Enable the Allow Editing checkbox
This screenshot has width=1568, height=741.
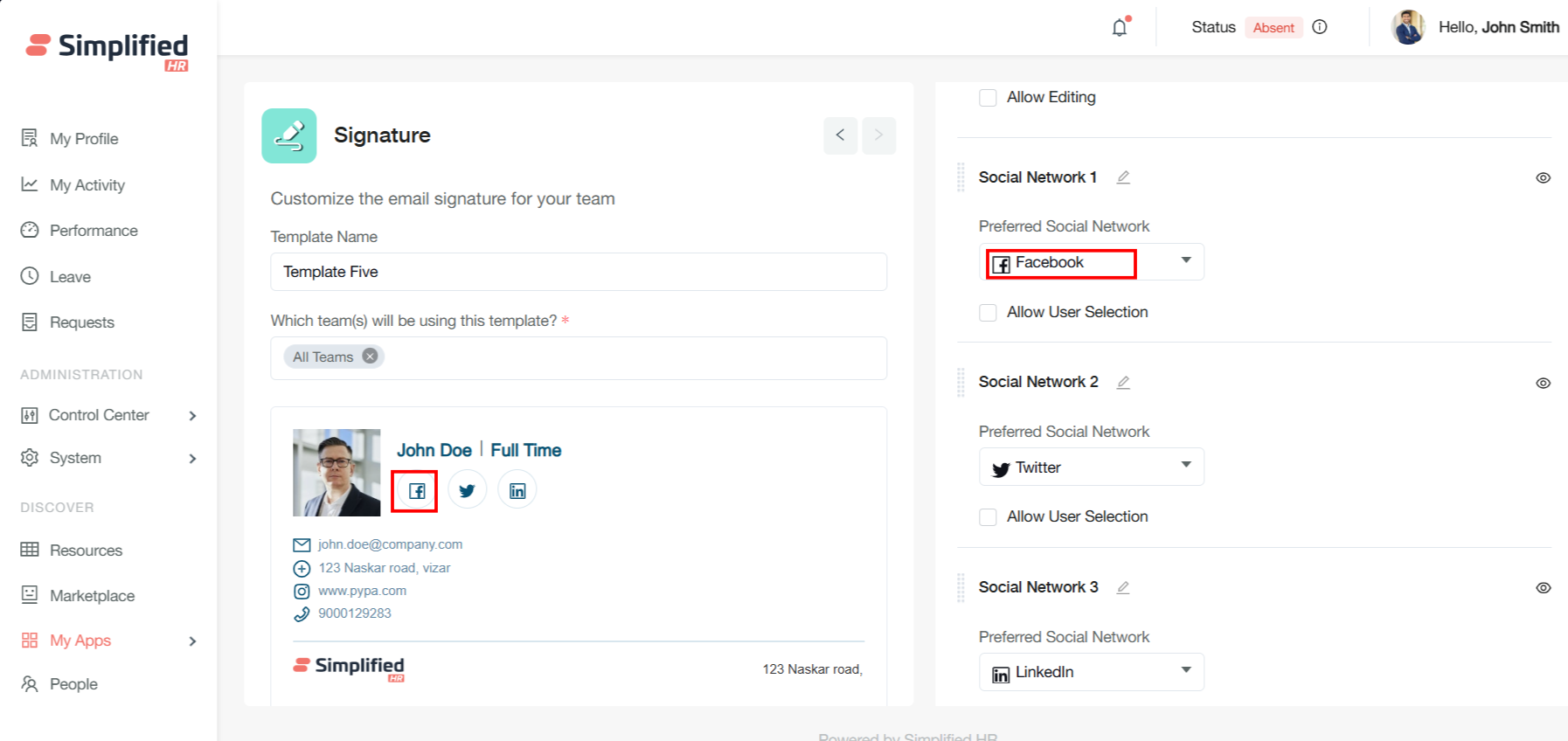tap(988, 98)
